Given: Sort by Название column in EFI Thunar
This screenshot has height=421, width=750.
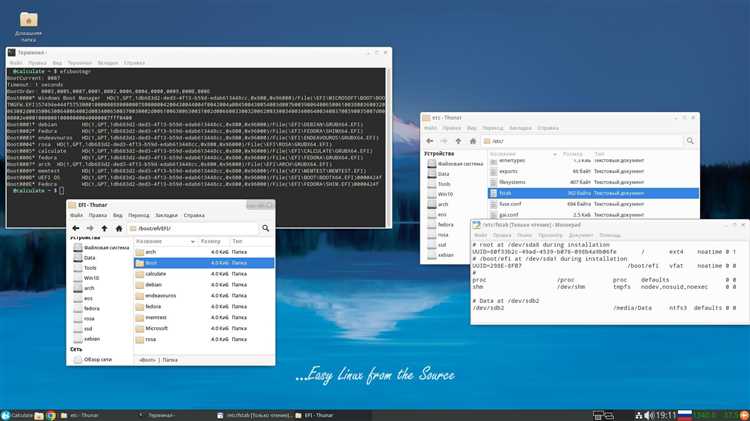Looking at the screenshot, I should coord(165,241).
